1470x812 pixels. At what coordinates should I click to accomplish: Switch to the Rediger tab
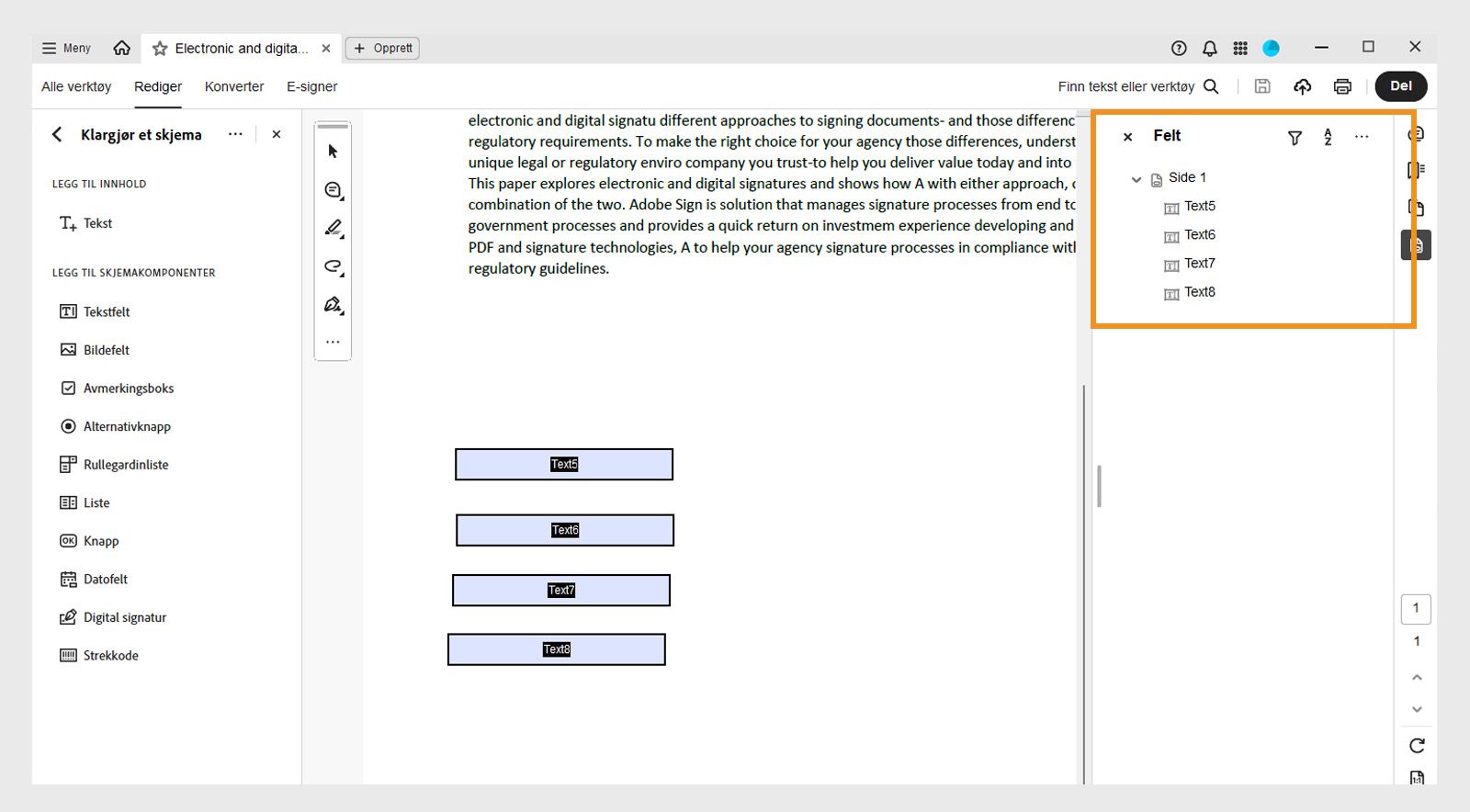pyautogui.click(x=158, y=86)
